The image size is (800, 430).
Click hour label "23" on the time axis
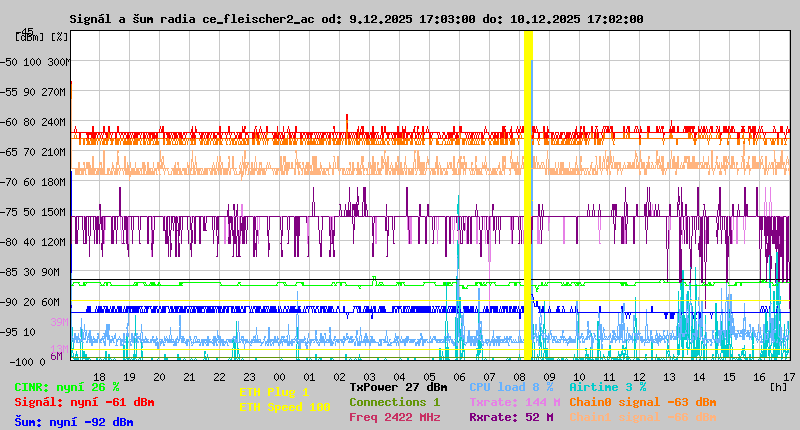249,377
